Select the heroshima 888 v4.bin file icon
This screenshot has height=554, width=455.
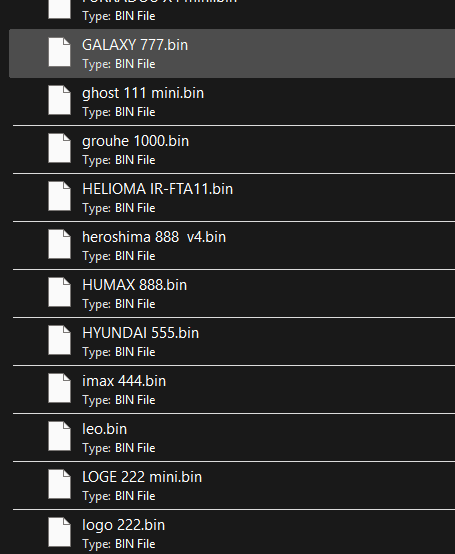(x=59, y=244)
